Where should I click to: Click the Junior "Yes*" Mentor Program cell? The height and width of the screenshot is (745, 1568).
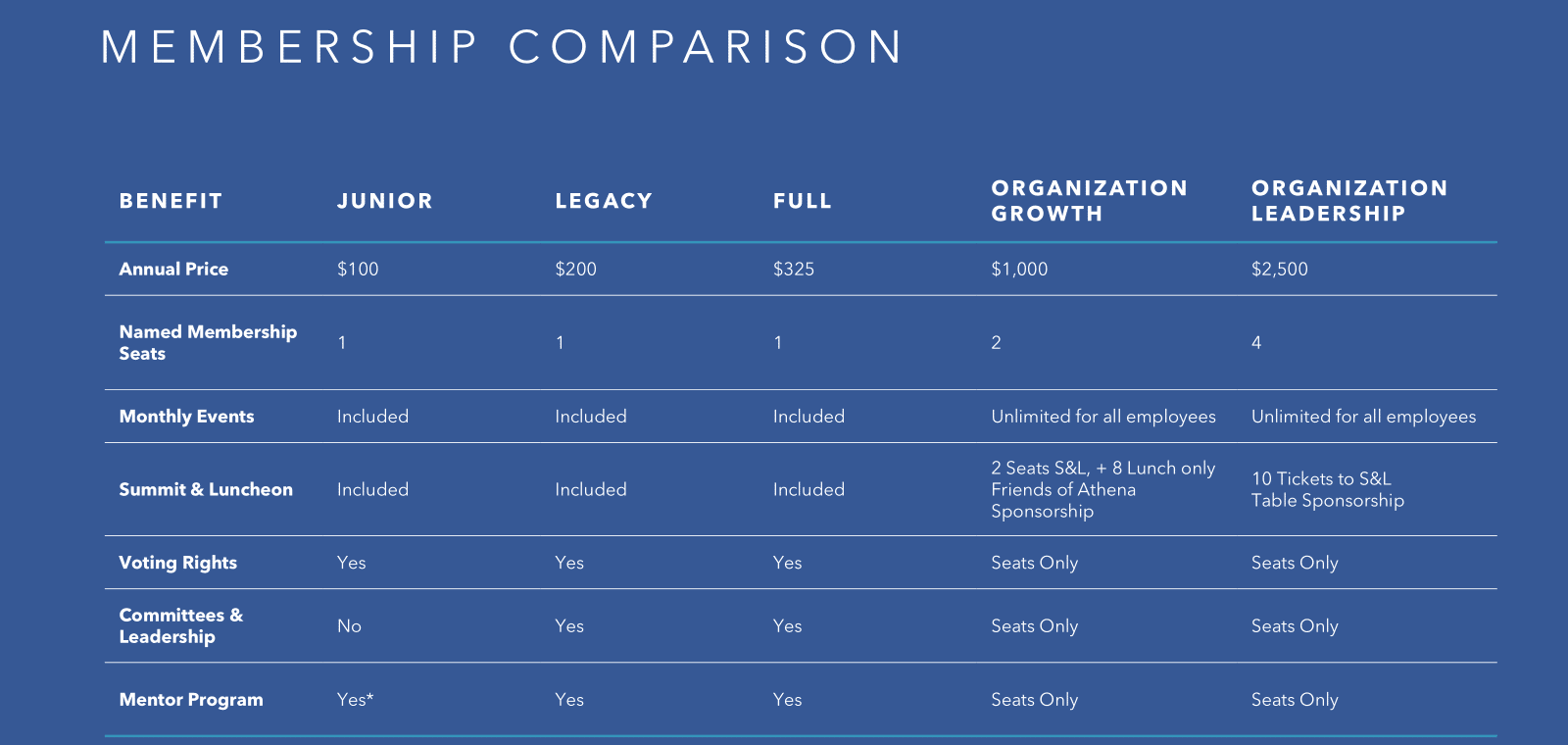click(x=355, y=700)
